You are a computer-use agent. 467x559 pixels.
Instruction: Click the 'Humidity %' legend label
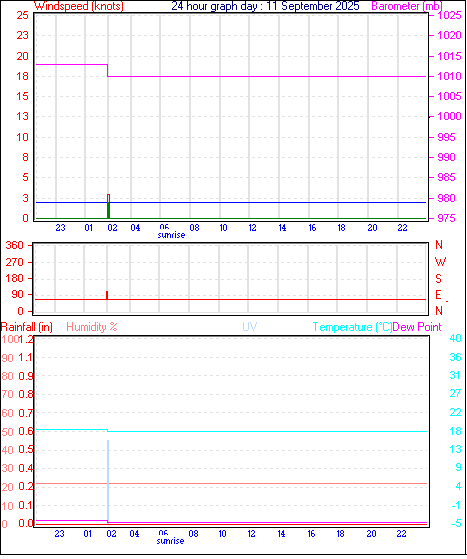[92, 327]
